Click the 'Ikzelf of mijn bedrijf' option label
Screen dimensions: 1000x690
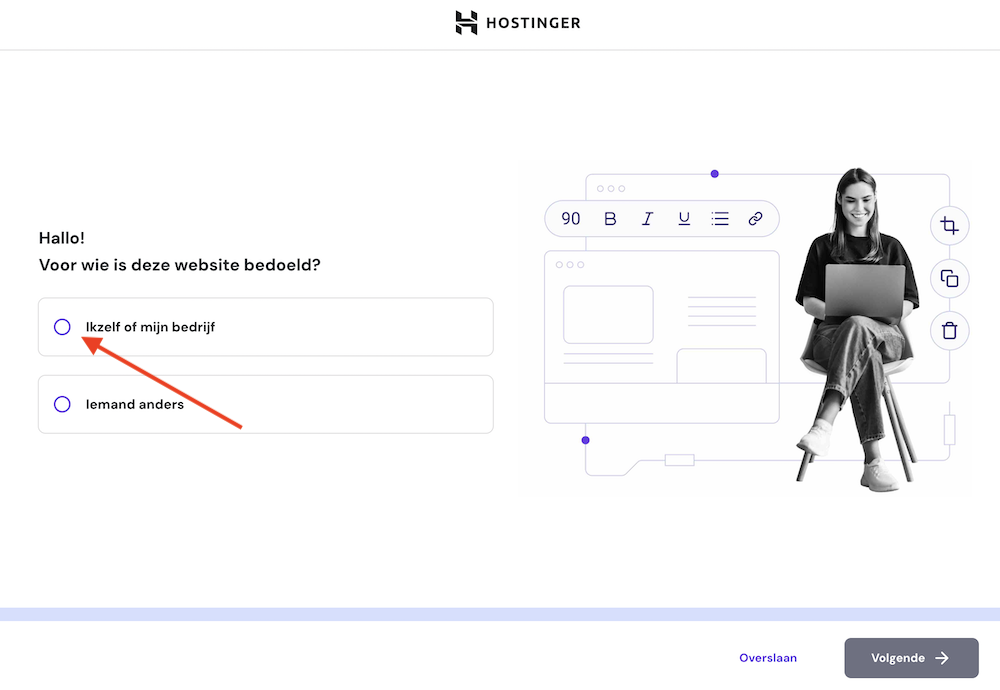tap(150, 327)
